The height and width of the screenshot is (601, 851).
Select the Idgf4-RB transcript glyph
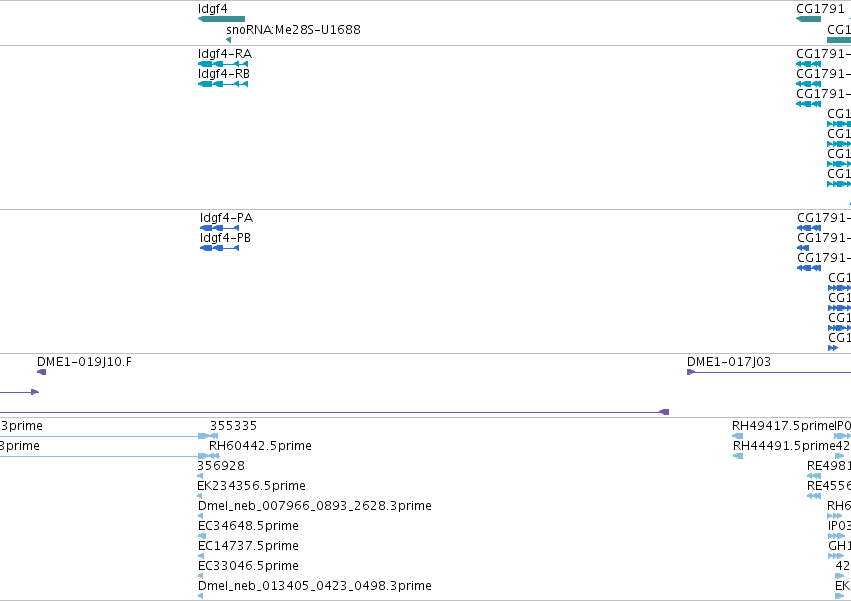click(x=223, y=84)
